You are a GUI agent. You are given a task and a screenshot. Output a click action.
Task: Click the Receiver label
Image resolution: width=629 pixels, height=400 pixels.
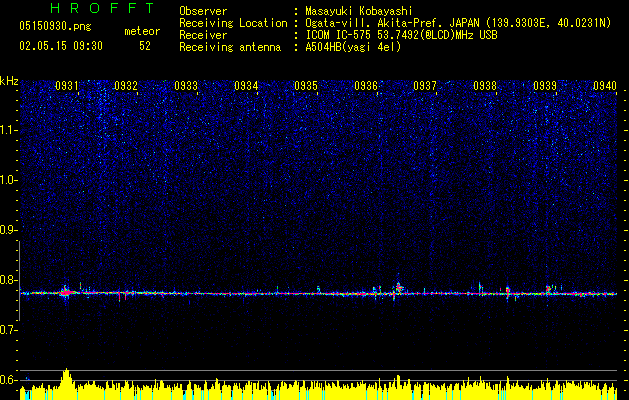pos(203,35)
